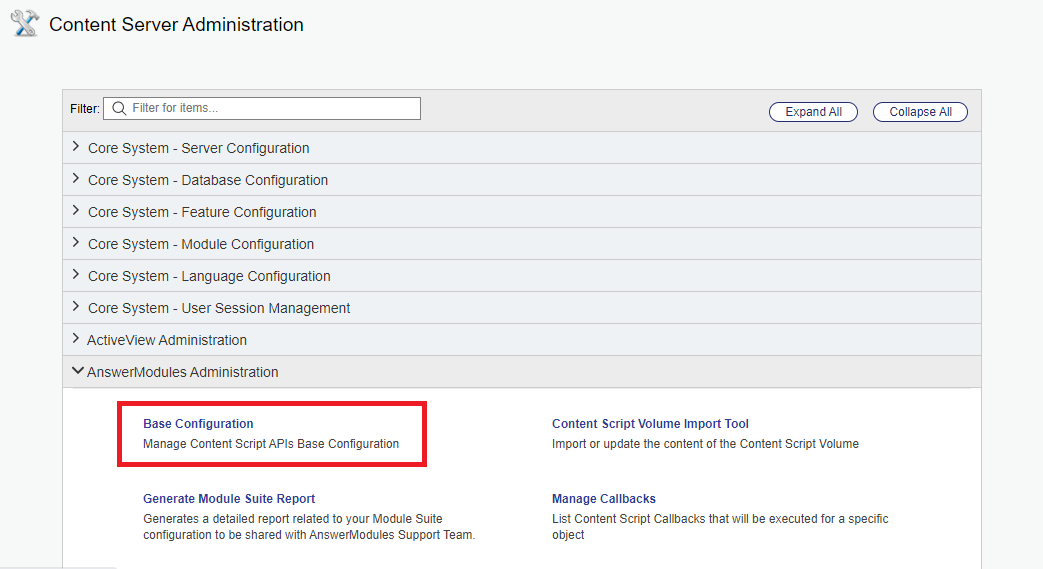1043x569 pixels.
Task: Click the magnifier icon in filter box
Action: (119, 108)
